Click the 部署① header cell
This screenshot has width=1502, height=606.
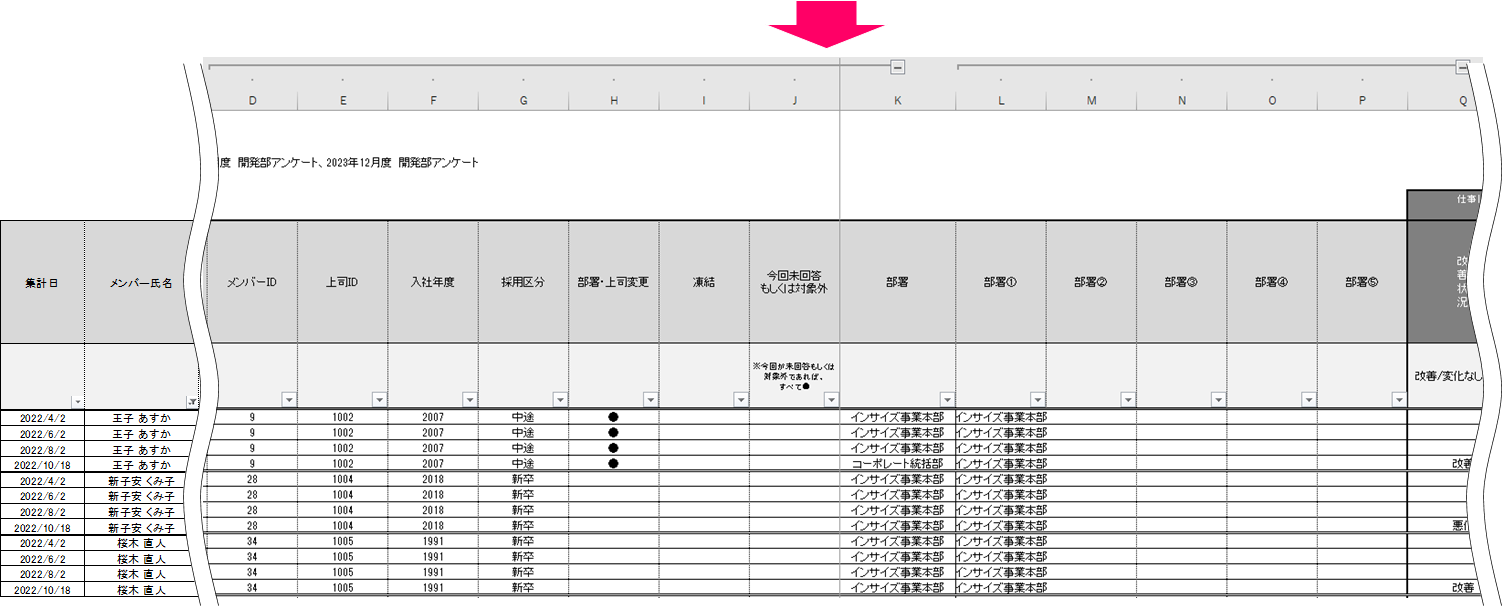point(1001,283)
